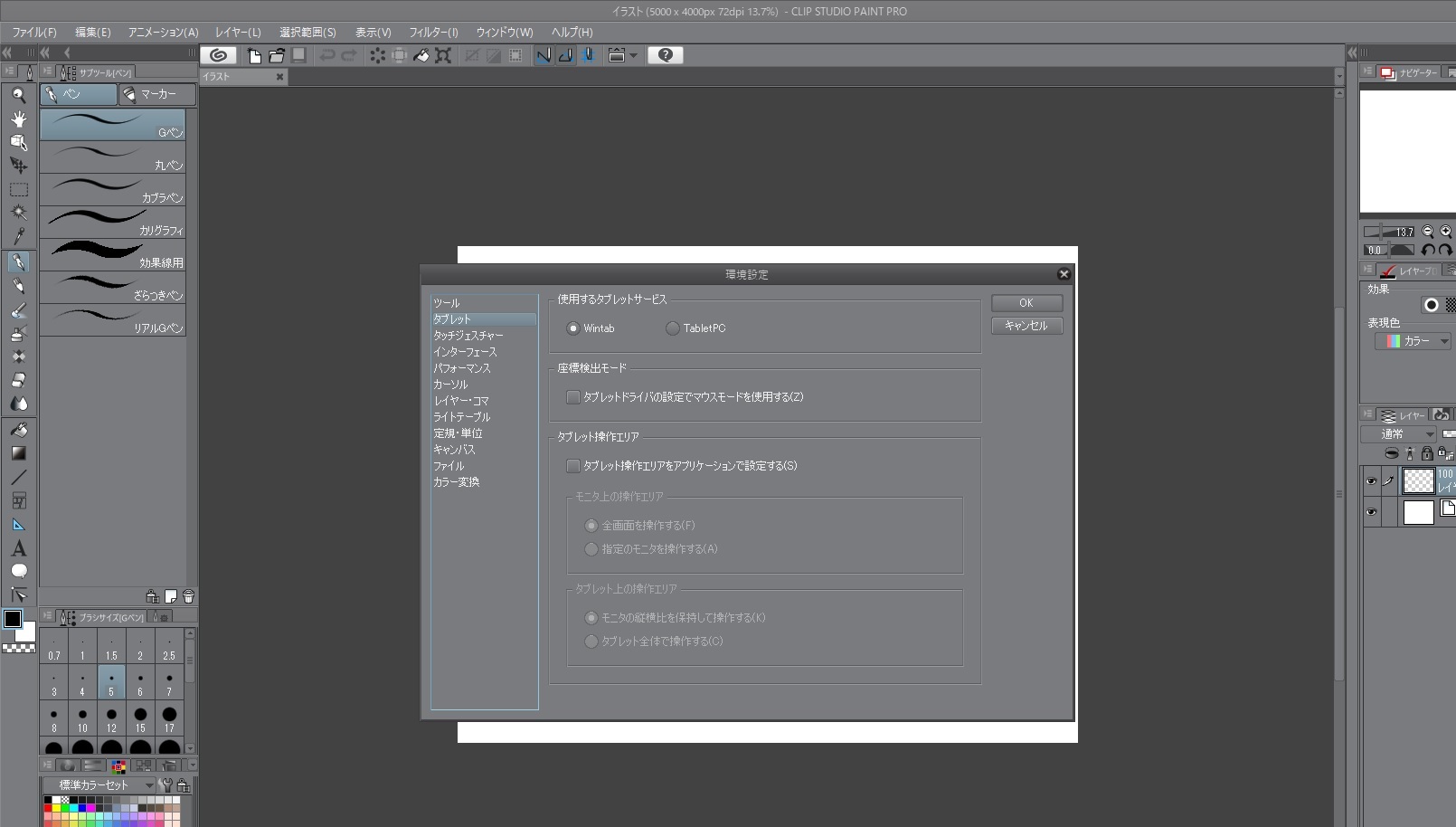Viewport: 1456px width, 827px height.
Task: Click the OK button in preferences
Action: [x=1026, y=303]
